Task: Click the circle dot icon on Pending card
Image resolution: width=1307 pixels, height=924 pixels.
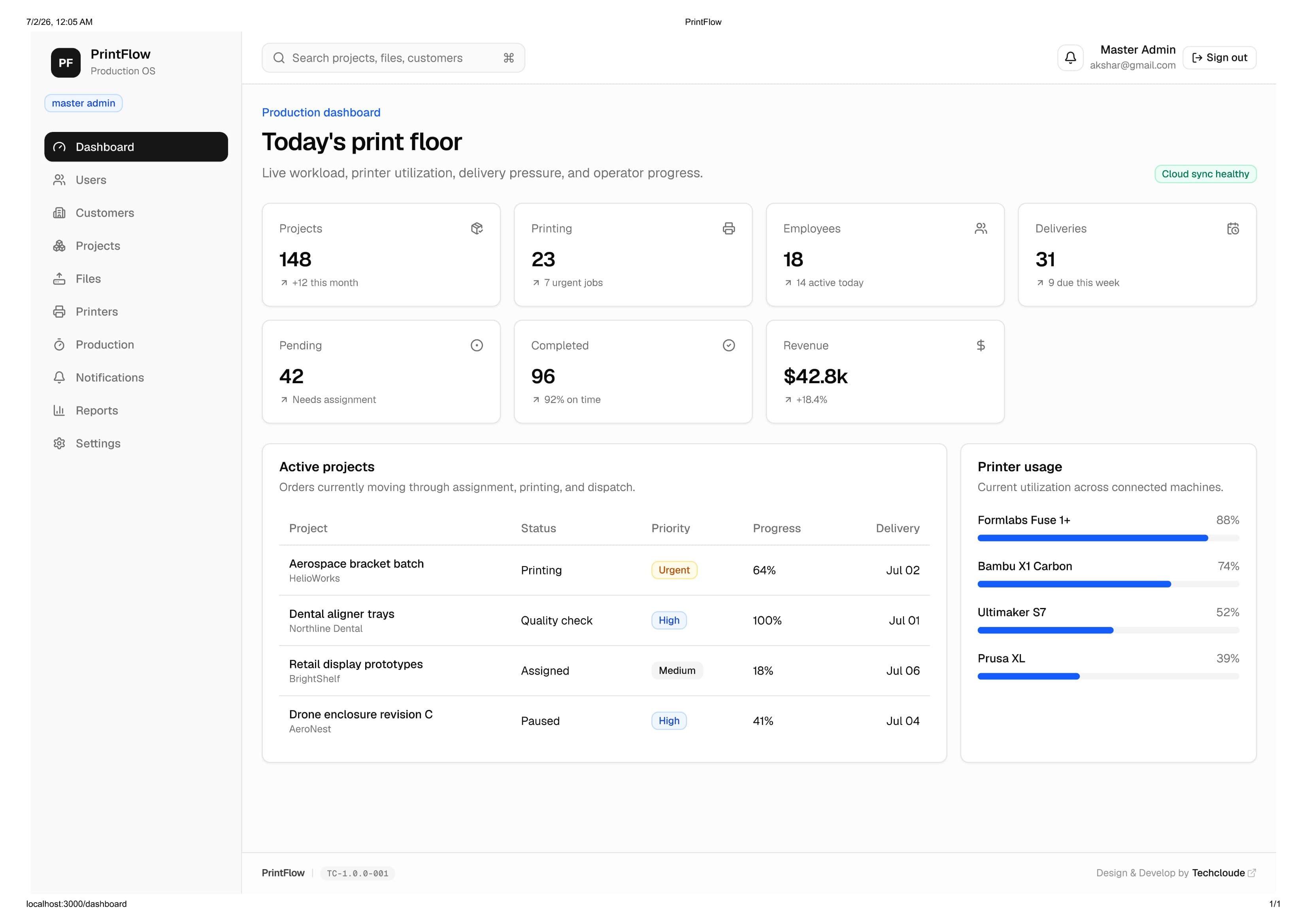Action: point(477,346)
